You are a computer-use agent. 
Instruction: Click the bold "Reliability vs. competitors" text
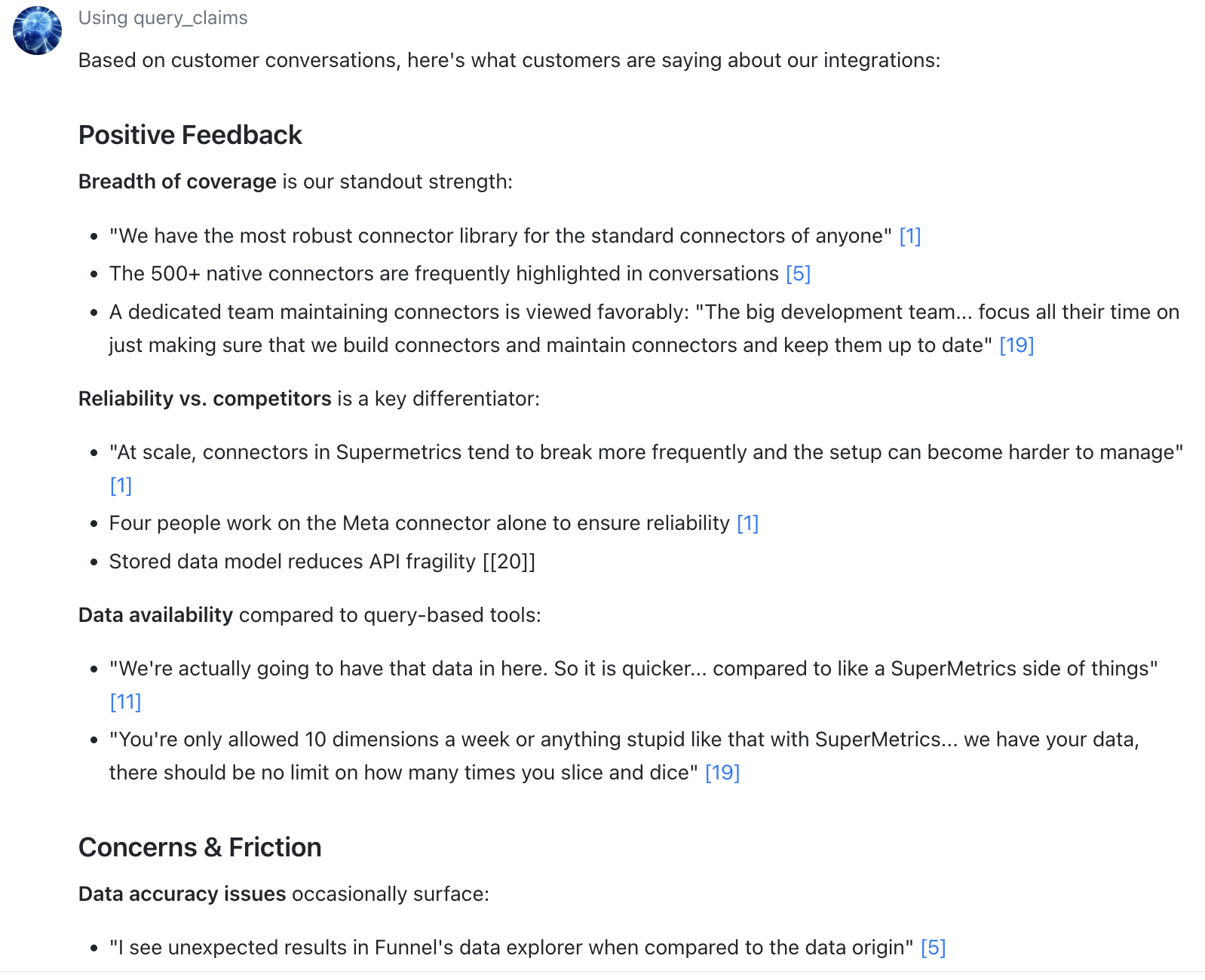click(x=204, y=399)
